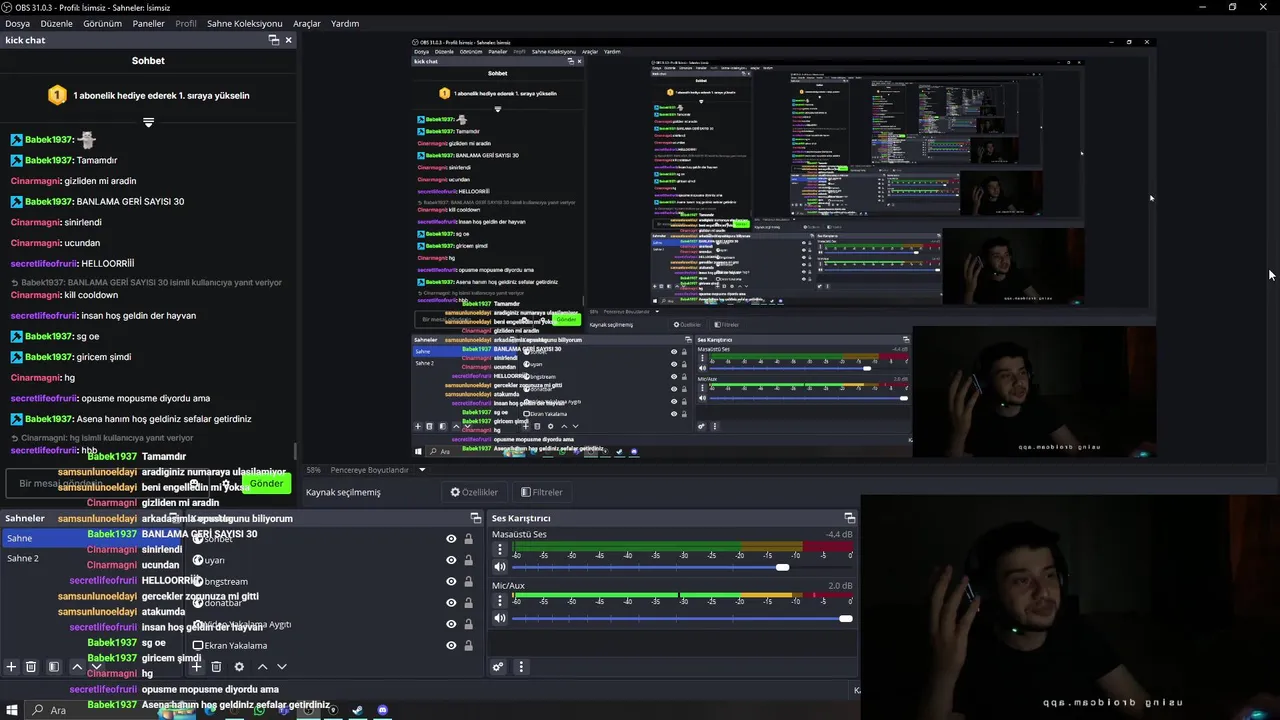Float the Sources dock panel
Viewport: 1280px width, 720px height.
point(476,518)
